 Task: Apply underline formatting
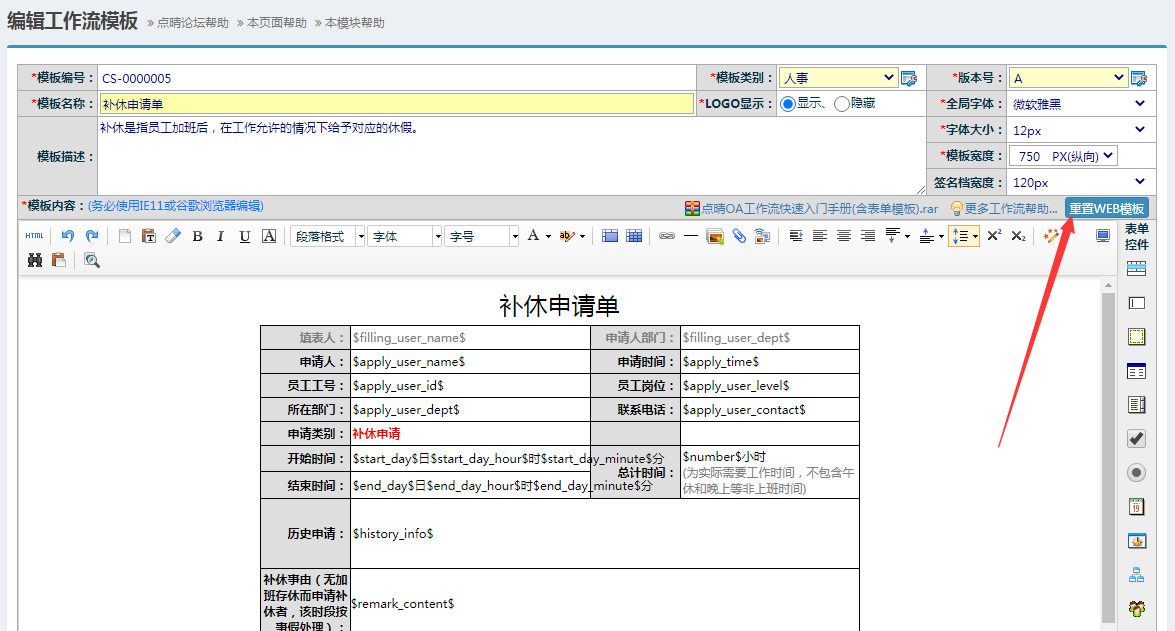[x=245, y=236]
